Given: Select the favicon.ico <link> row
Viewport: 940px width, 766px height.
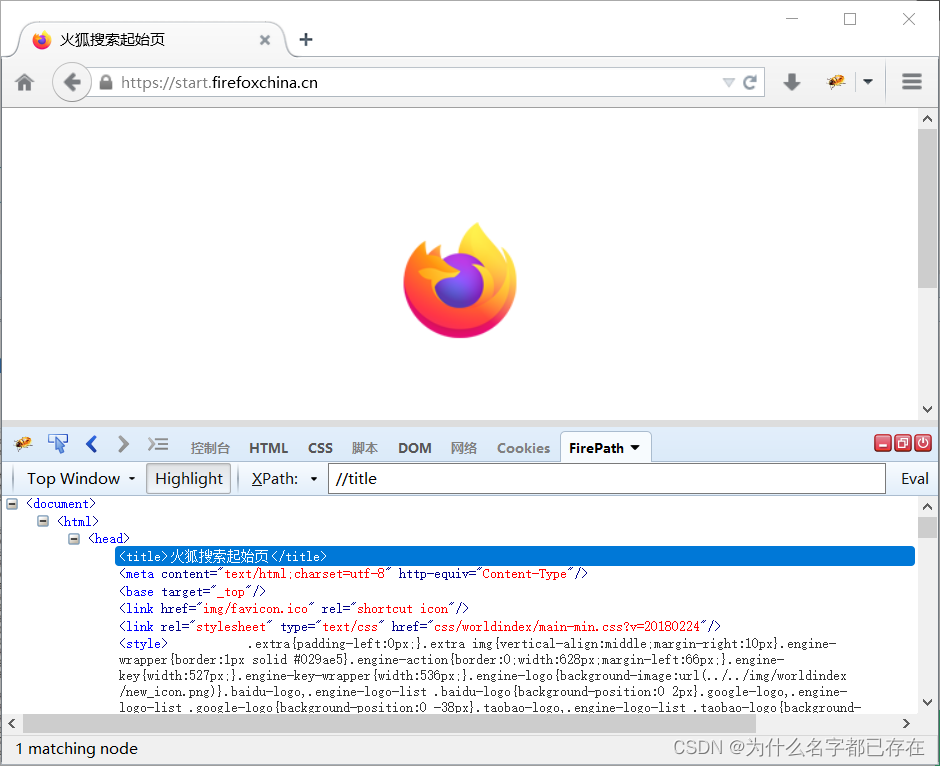Looking at the screenshot, I should pos(293,608).
